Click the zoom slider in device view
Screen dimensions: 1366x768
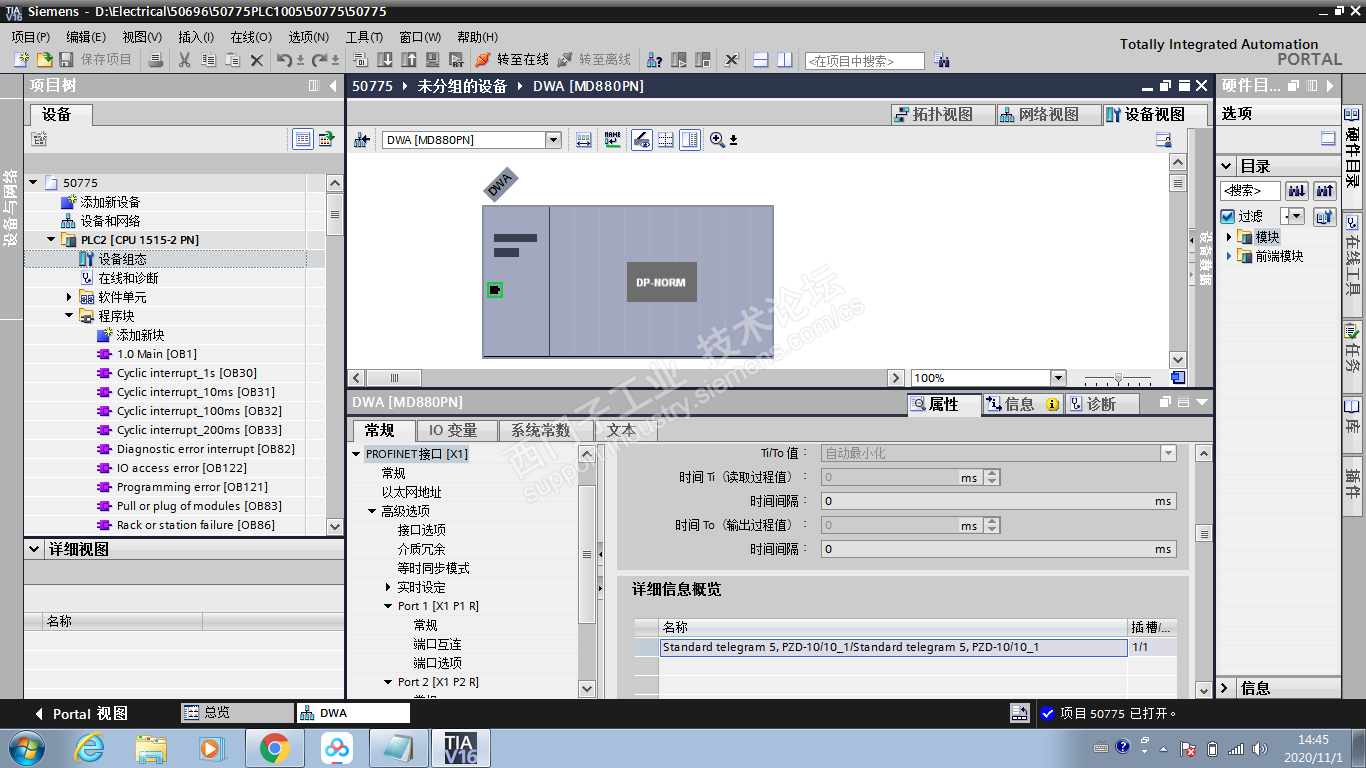[x=1118, y=378]
